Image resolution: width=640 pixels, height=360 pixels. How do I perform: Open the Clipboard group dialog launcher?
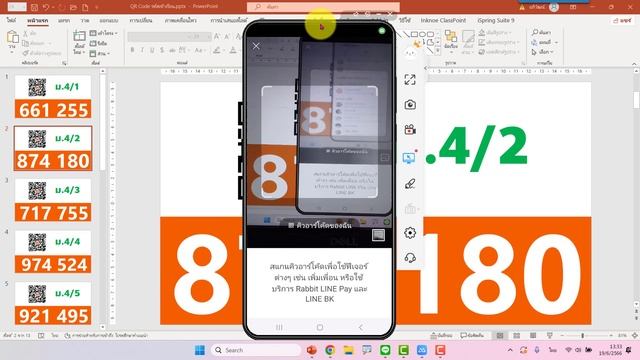click(x=64, y=63)
